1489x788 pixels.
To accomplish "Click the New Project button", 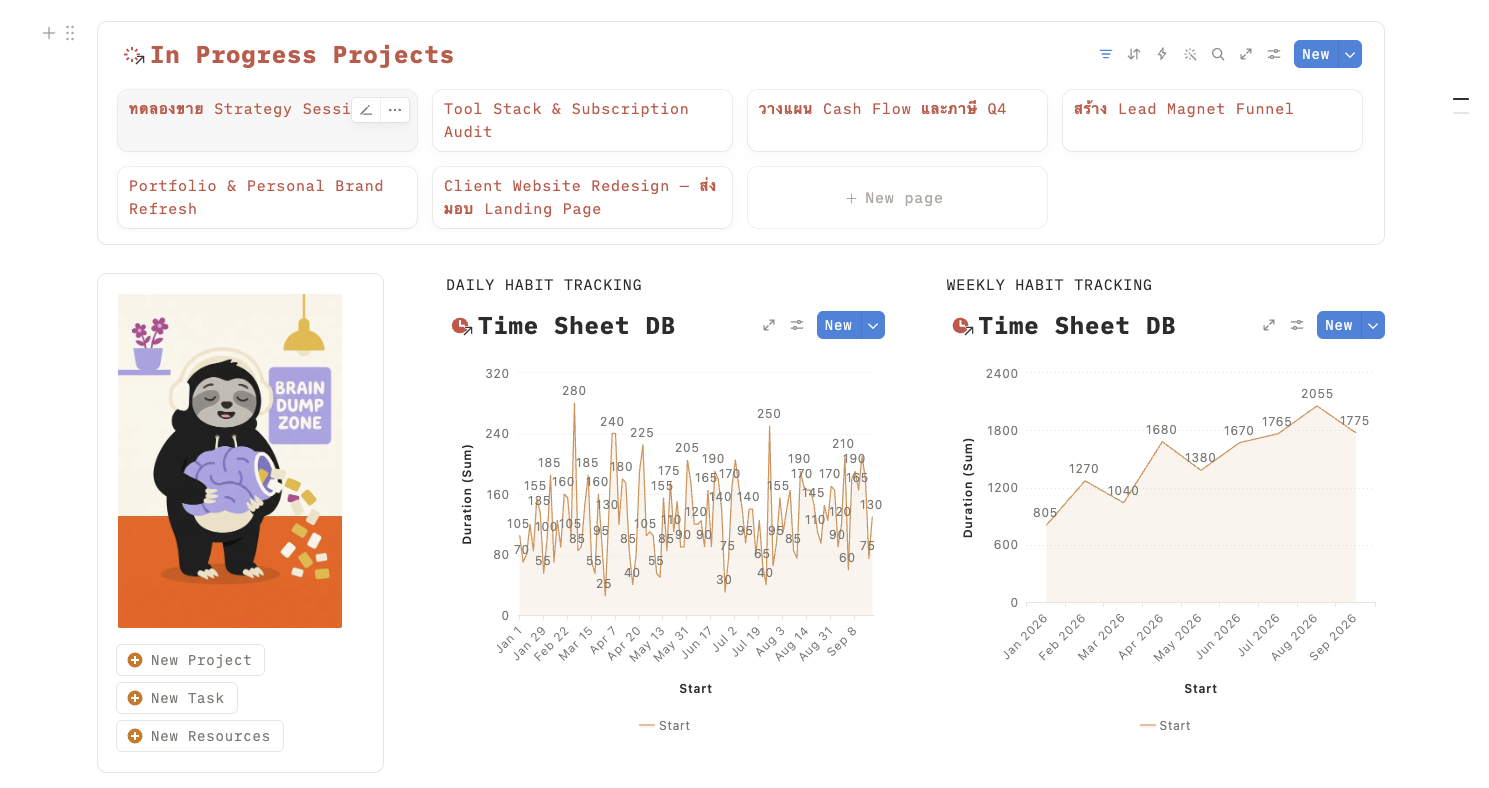I will point(190,660).
